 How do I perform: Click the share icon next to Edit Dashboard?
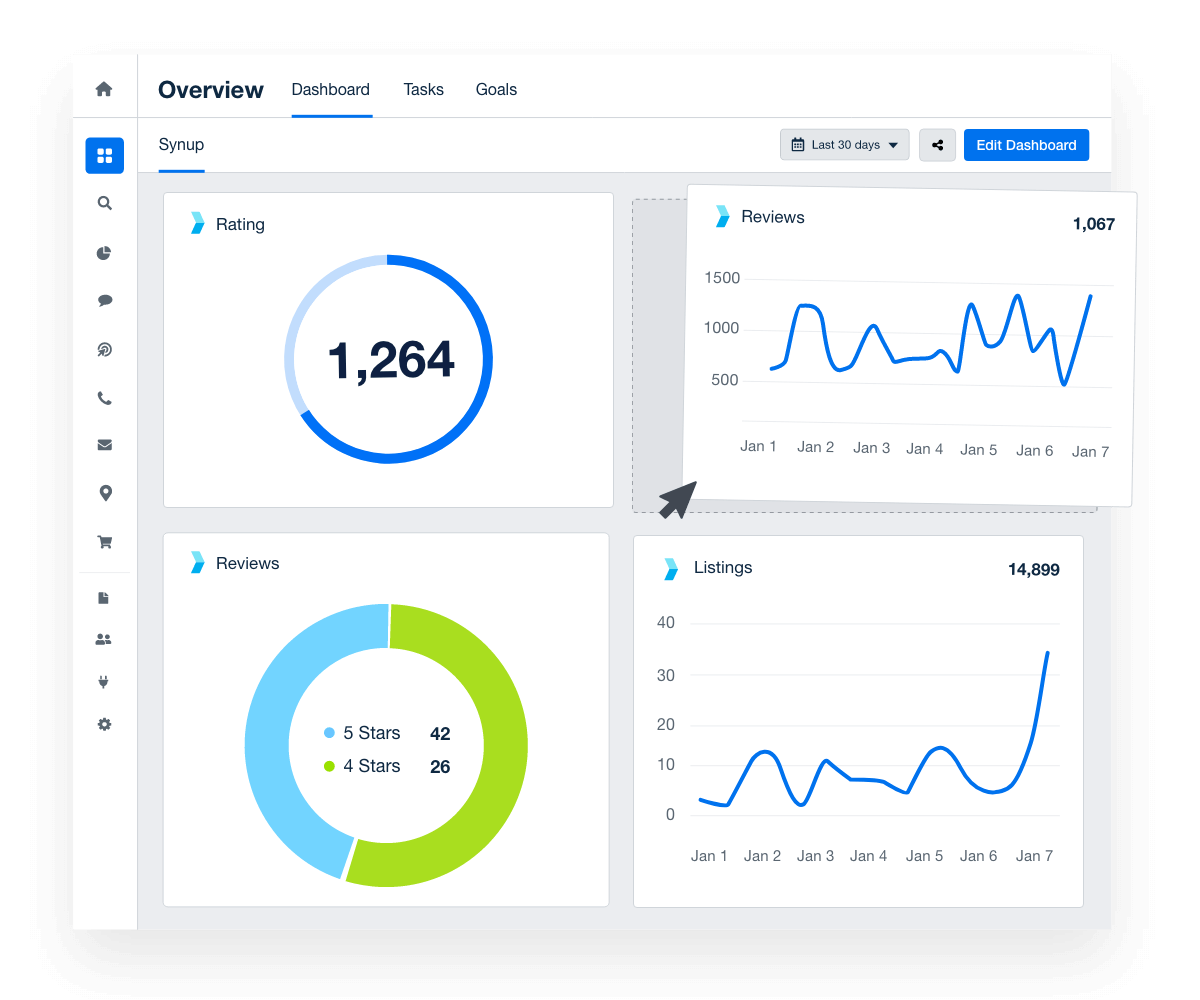click(937, 144)
